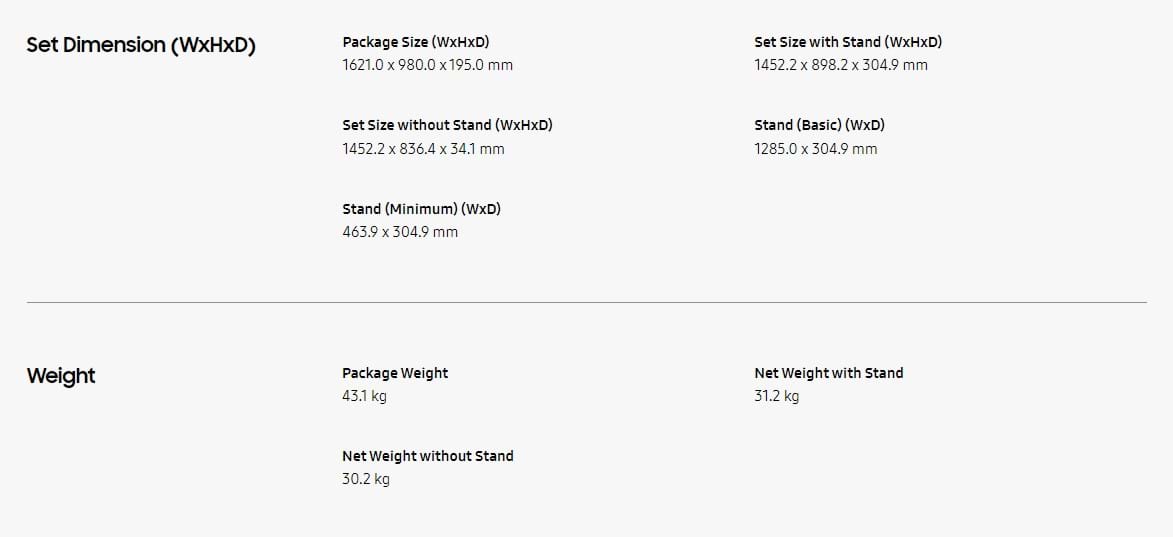
Task: Click the horizontal divider line between sections
Action: 586,302
